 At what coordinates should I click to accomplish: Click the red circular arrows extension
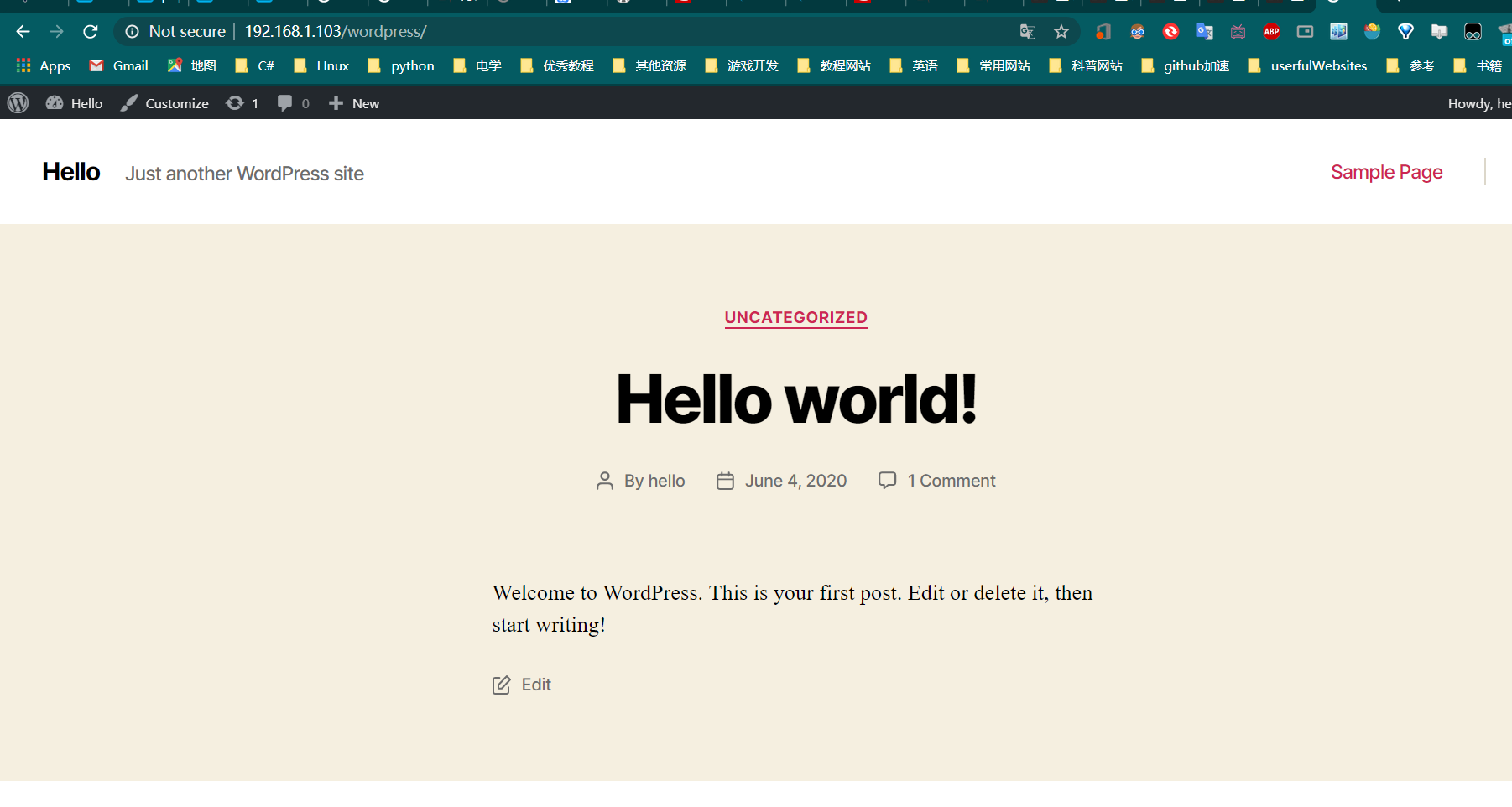[x=1170, y=32]
